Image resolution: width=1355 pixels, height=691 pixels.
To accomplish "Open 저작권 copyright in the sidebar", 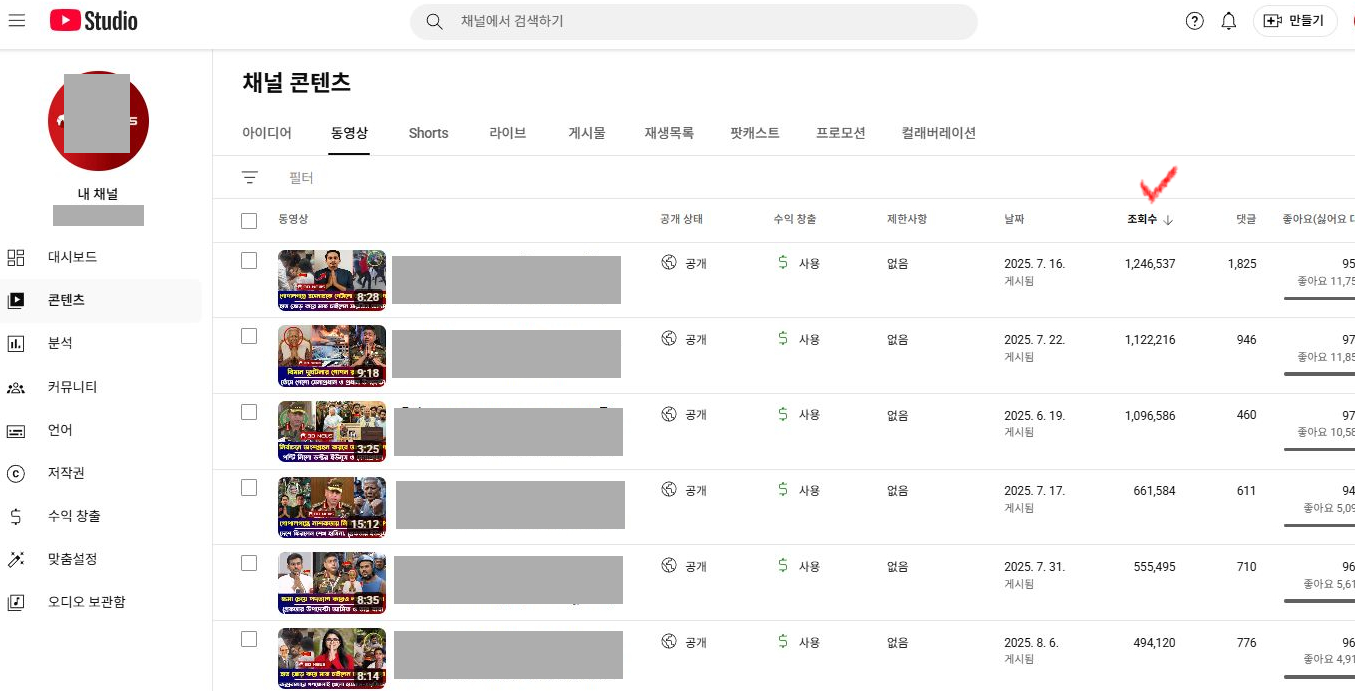I will (67, 473).
